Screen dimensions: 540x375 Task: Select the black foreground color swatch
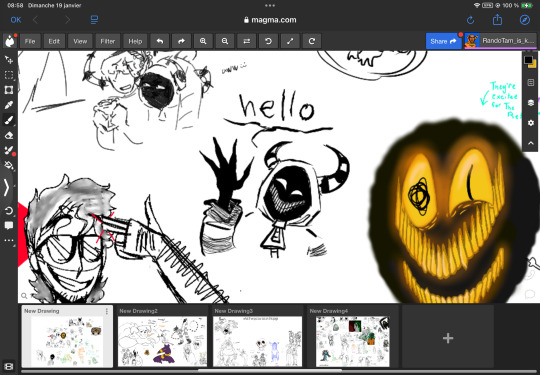(x=528, y=60)
